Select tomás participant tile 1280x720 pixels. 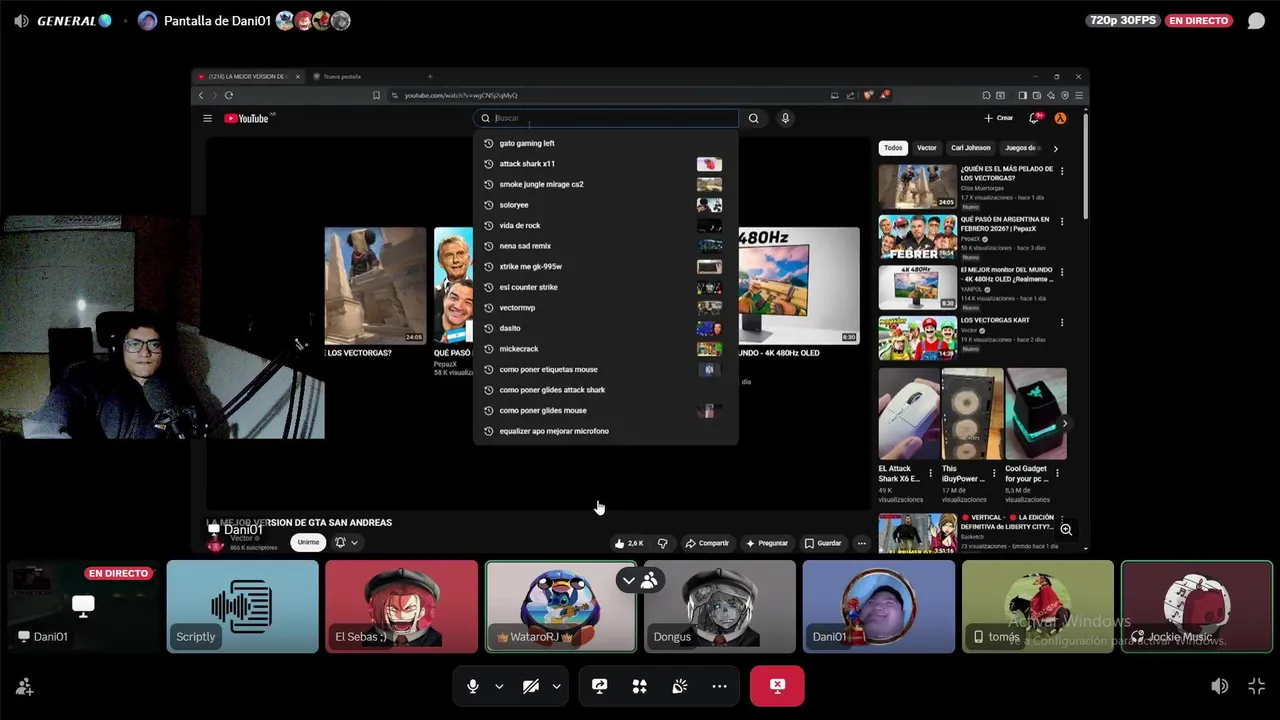coord(1037,606)
